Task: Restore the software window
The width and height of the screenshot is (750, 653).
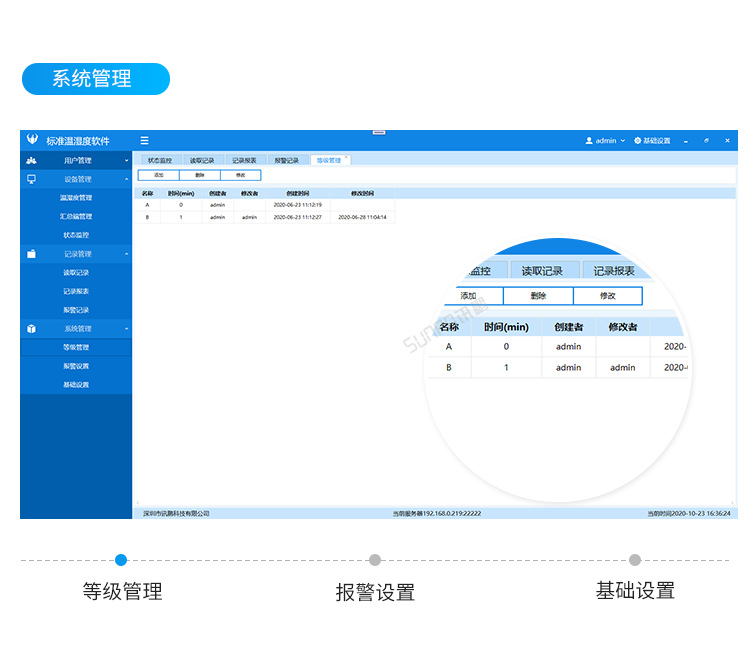Action: [706, 141]
